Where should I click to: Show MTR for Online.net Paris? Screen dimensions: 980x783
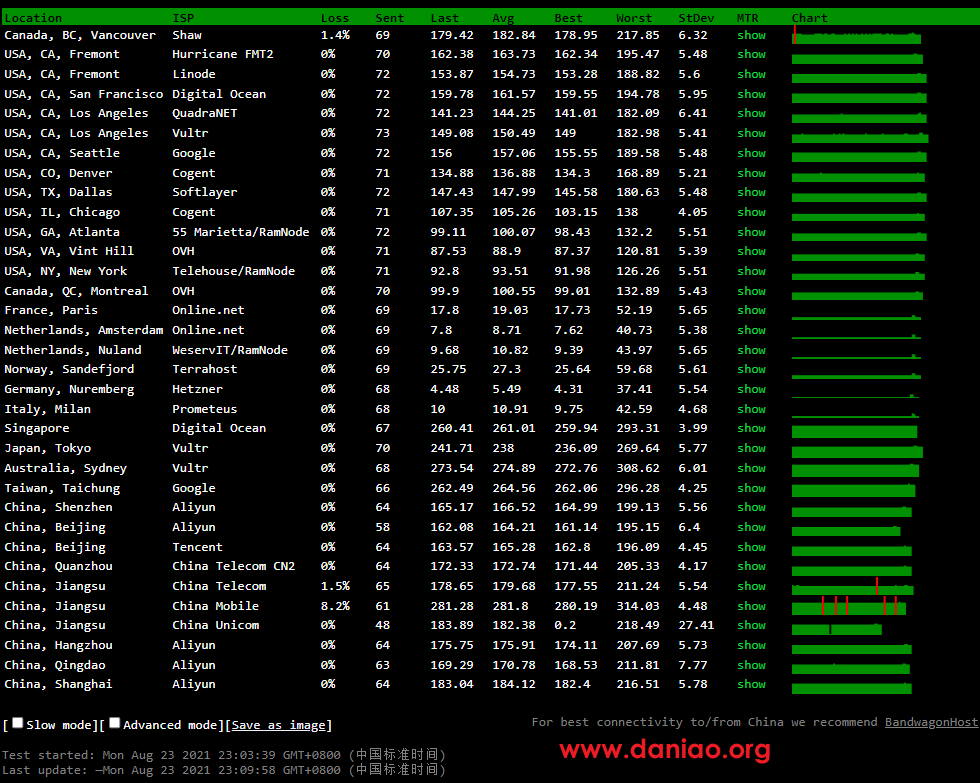[x=751, y=310]
